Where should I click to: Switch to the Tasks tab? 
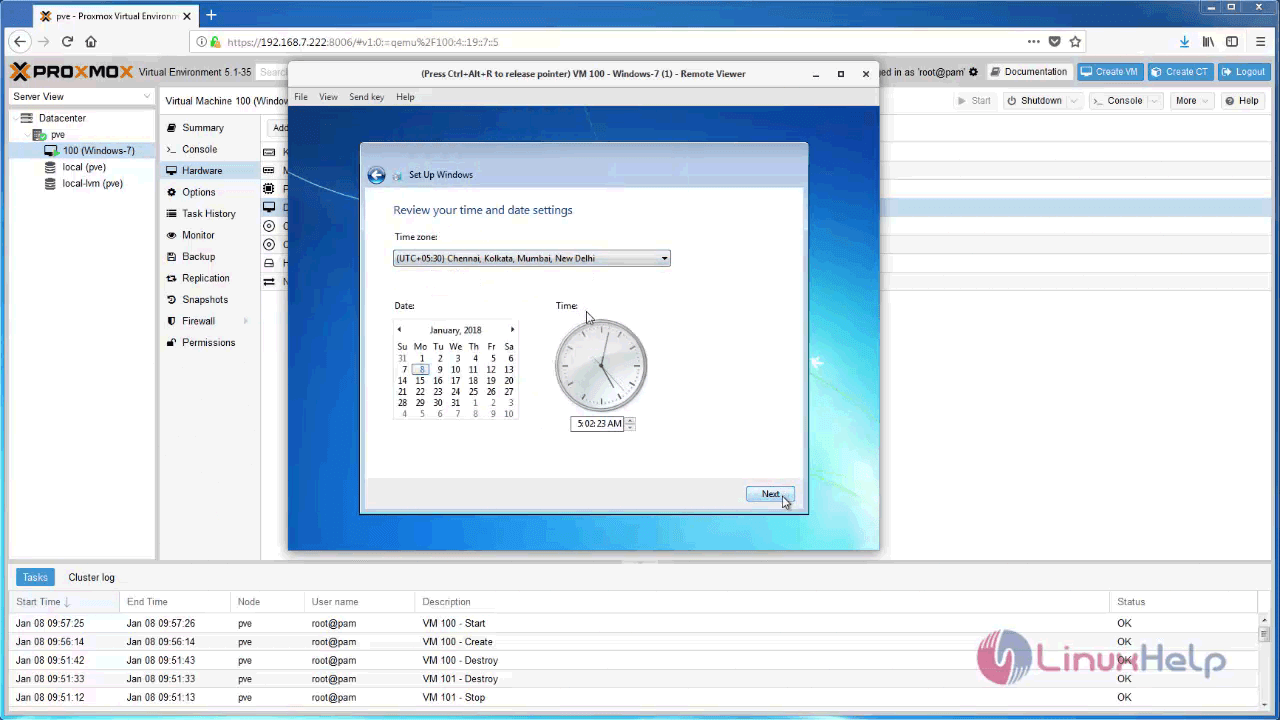coord(35,577)
